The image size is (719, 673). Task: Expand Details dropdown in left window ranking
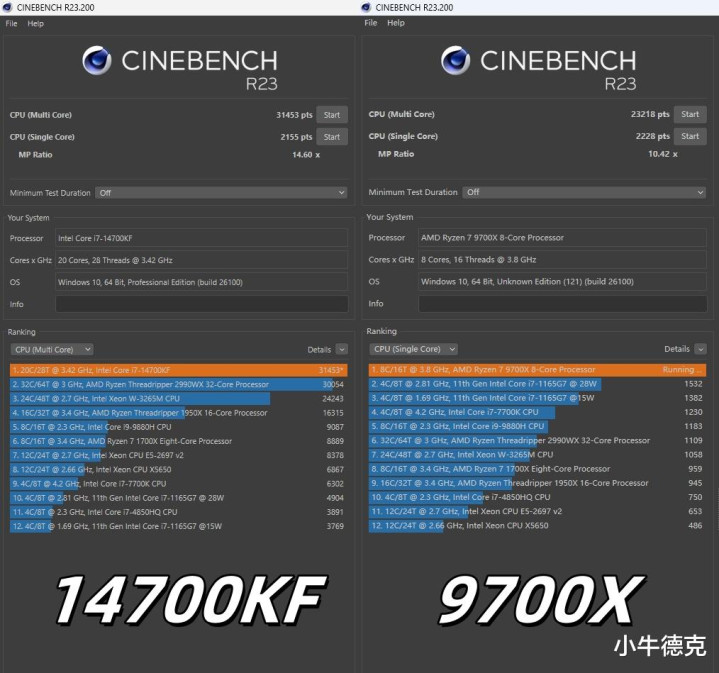pyautogui.click(x=342, y=350)
